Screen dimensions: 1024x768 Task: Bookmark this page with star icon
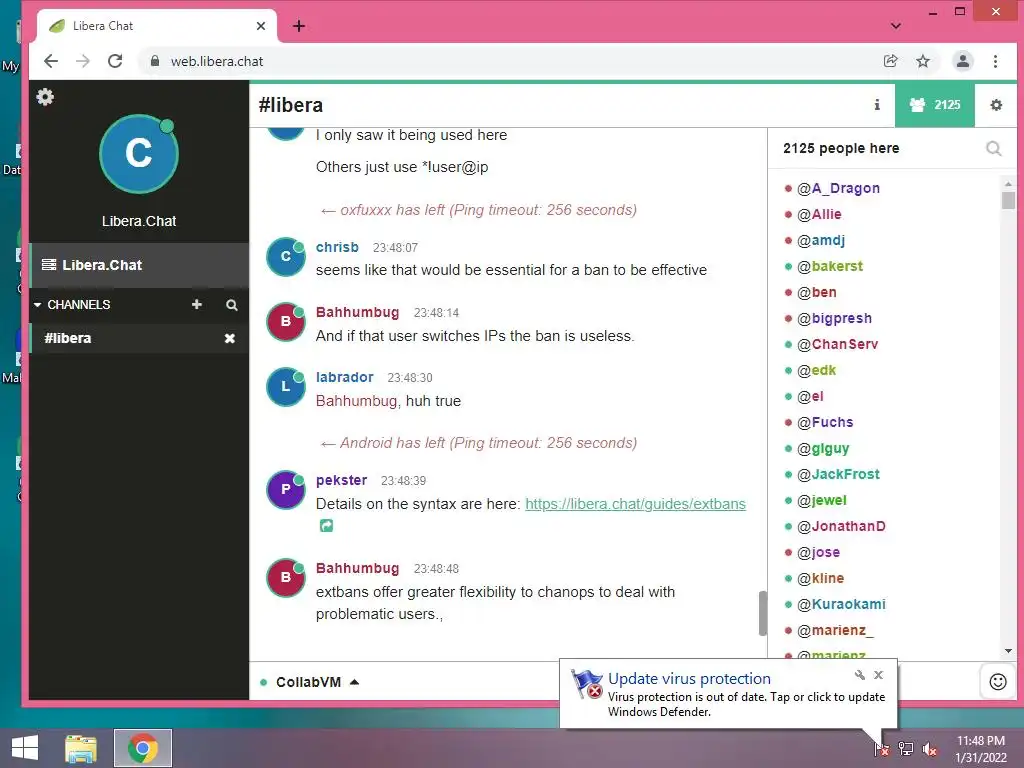pyautogui.click(x=923, y=61)
